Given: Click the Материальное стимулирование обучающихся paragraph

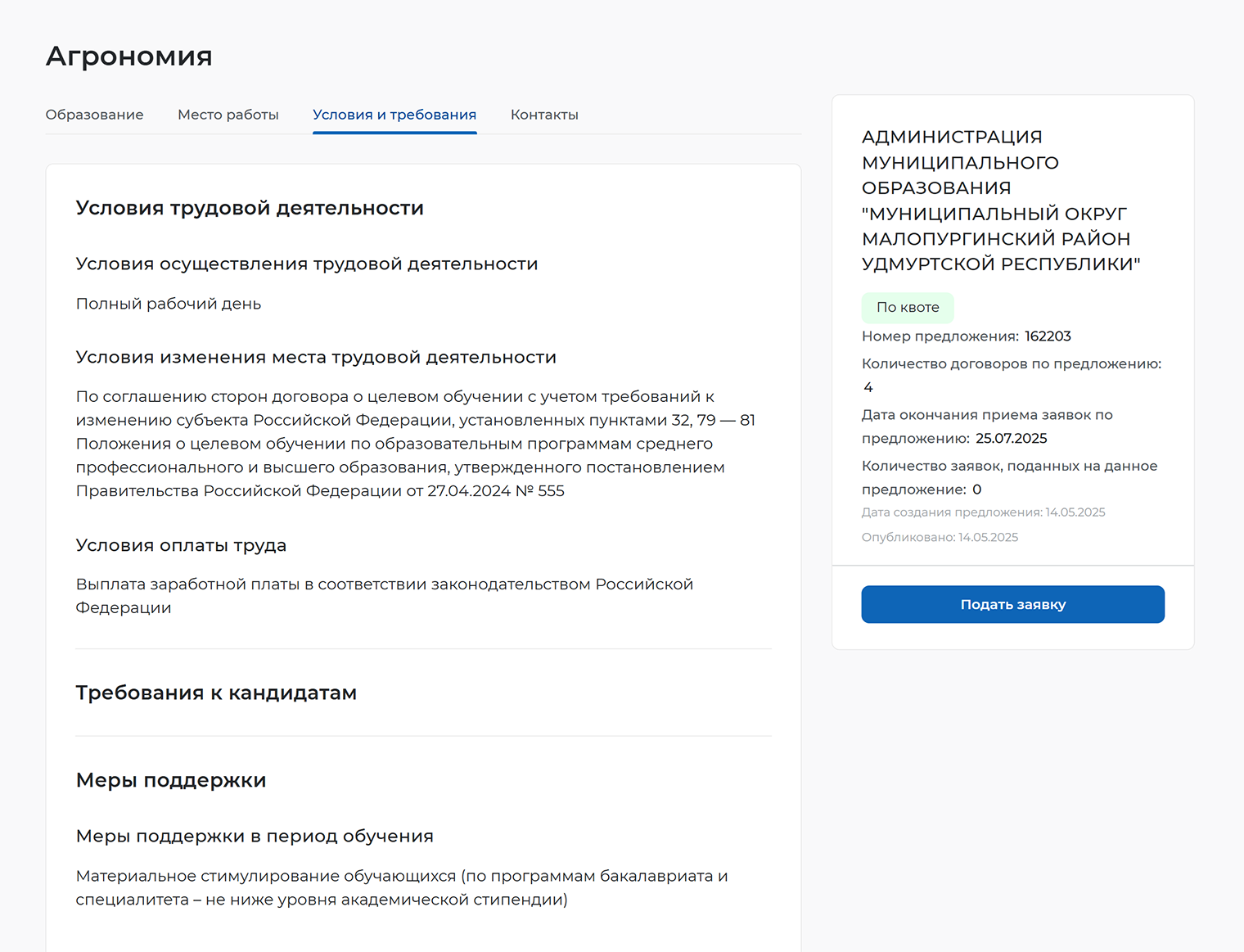Looking at the screenshot, I should pos(402,888).
